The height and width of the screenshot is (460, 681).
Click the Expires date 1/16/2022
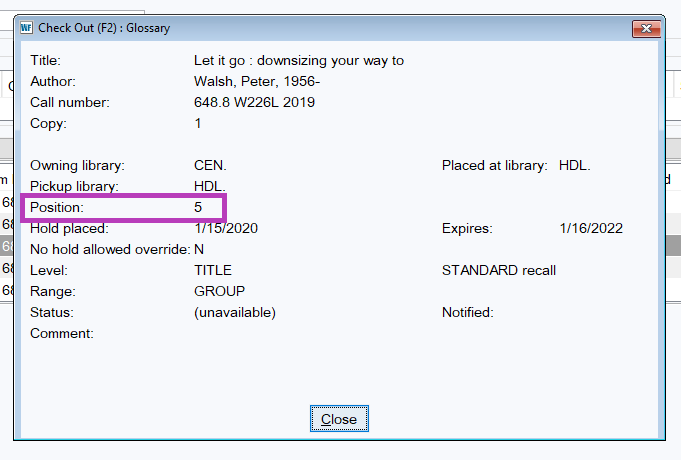591,228
